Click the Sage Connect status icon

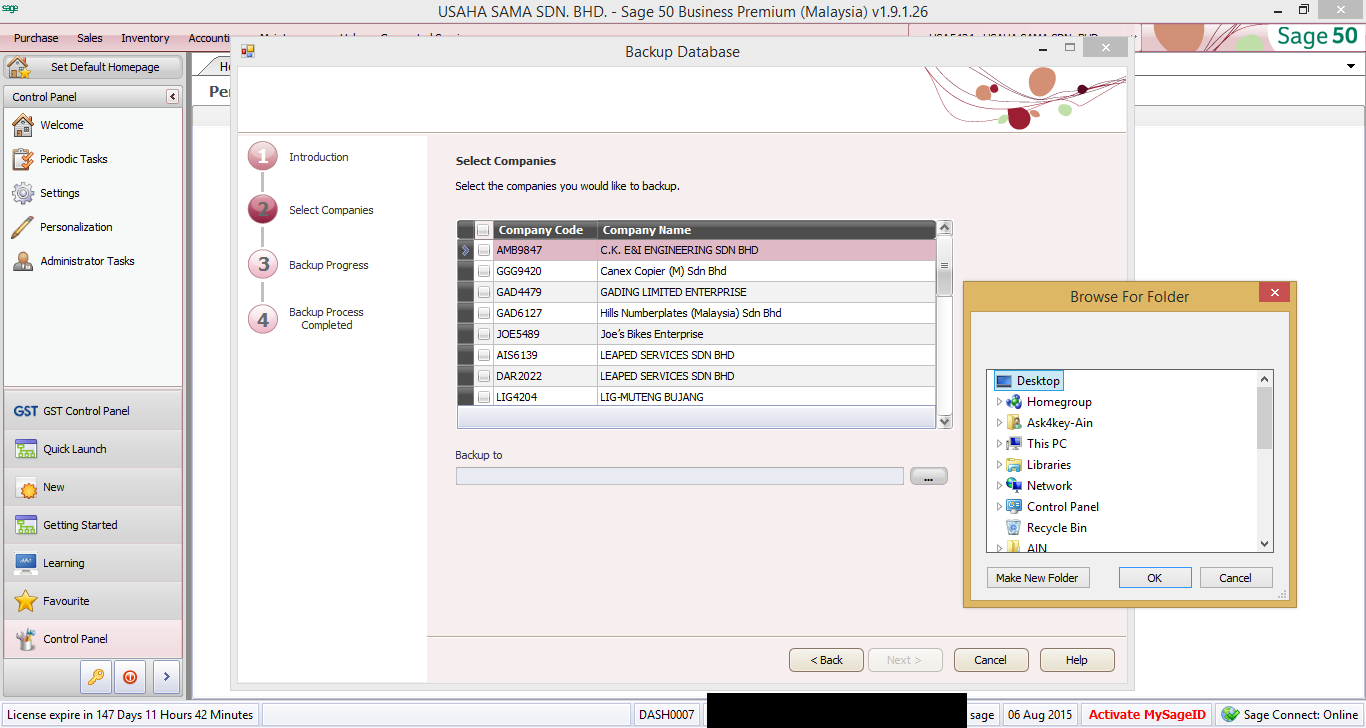point(1229,715)
